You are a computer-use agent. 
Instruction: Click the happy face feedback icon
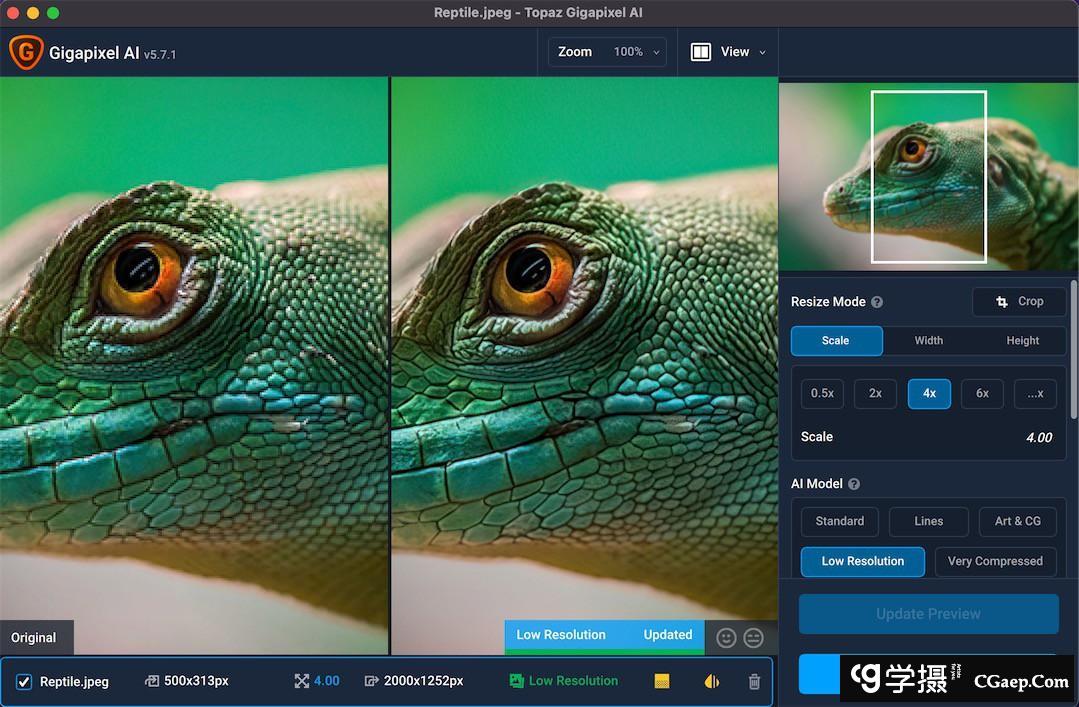[x=727, y=637]
